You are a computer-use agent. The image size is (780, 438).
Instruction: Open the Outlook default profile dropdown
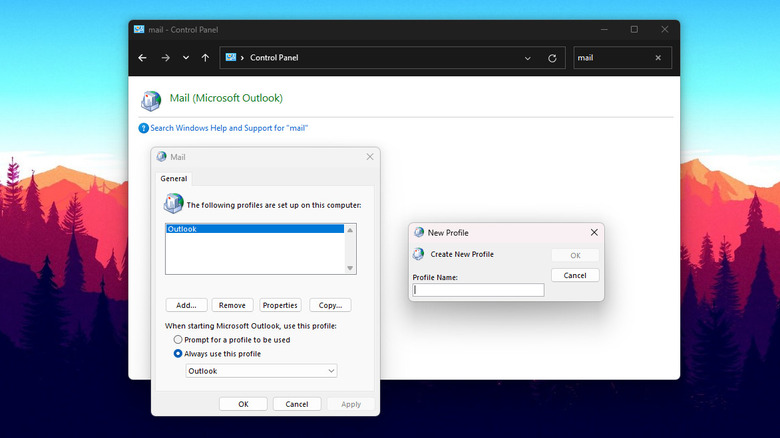pos(261,371)
